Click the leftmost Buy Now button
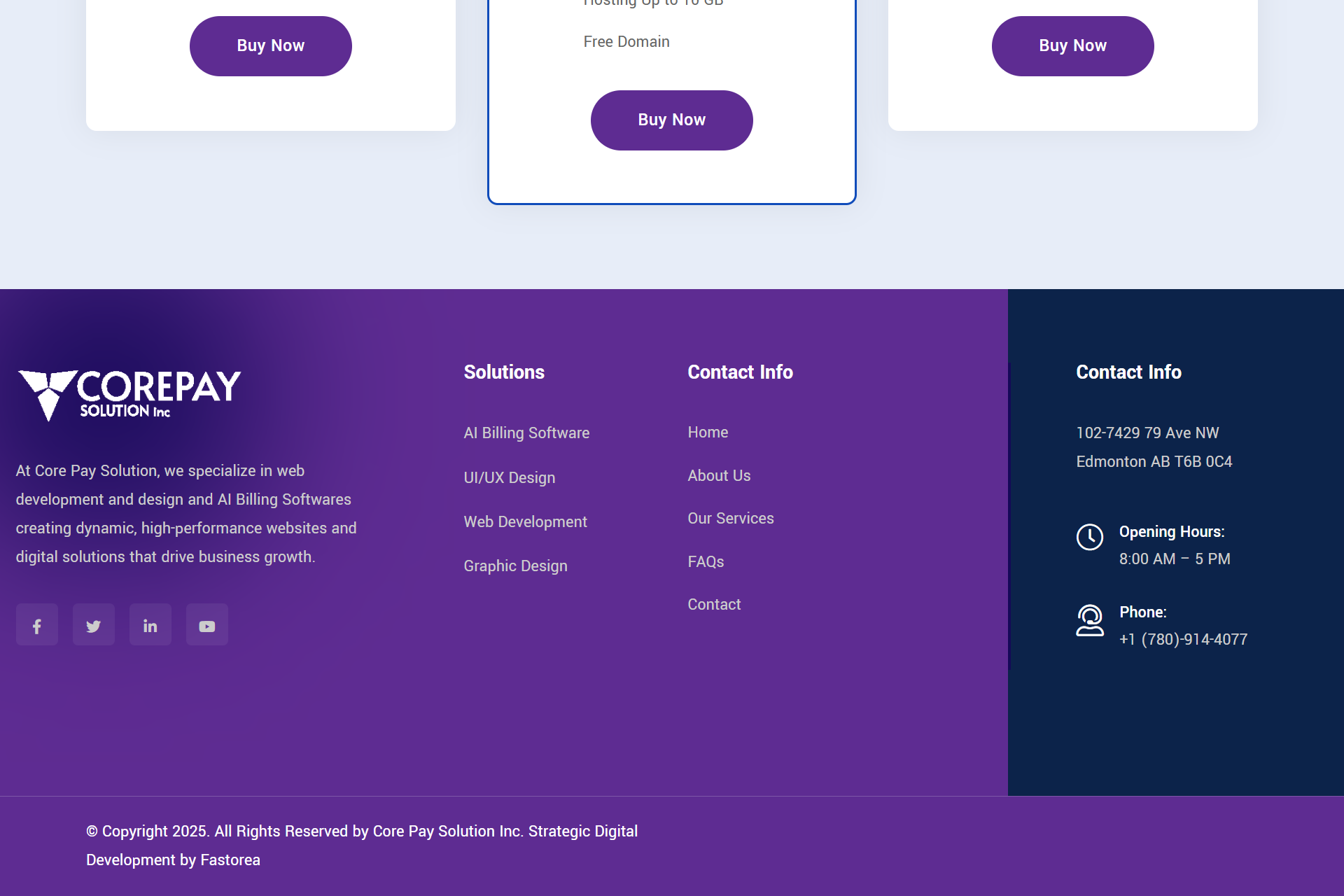Viewport: 1344px width, 896px height. 270,45
